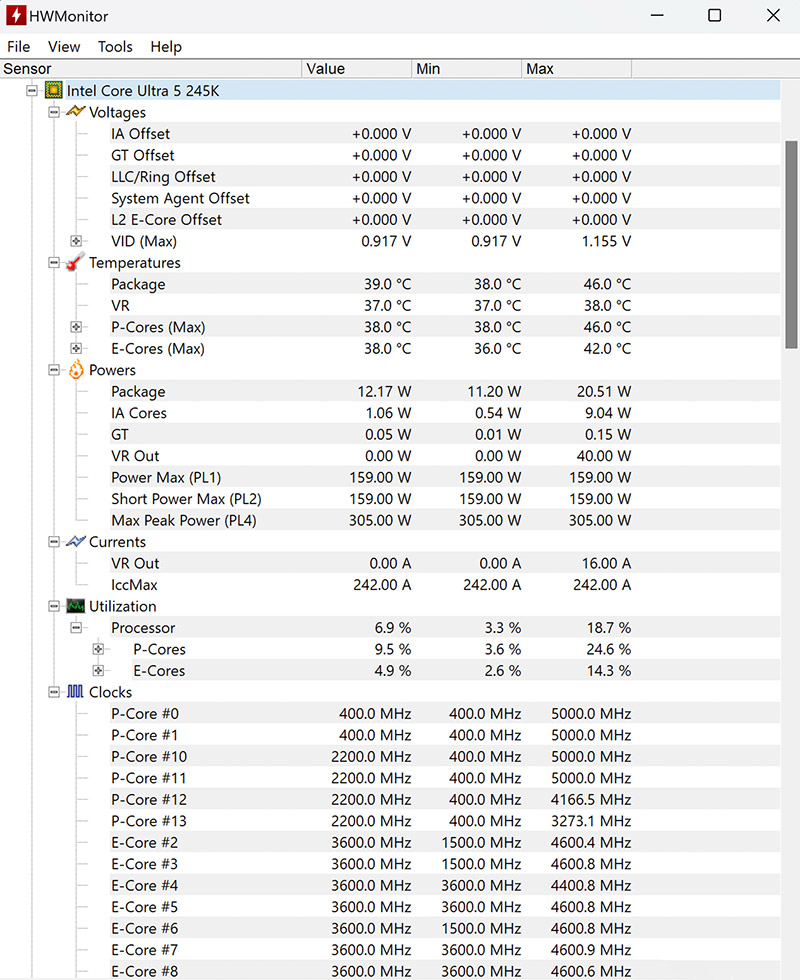
Task: Click the HWMonitor lightning bolt app icon
Action: coord(14,16)
